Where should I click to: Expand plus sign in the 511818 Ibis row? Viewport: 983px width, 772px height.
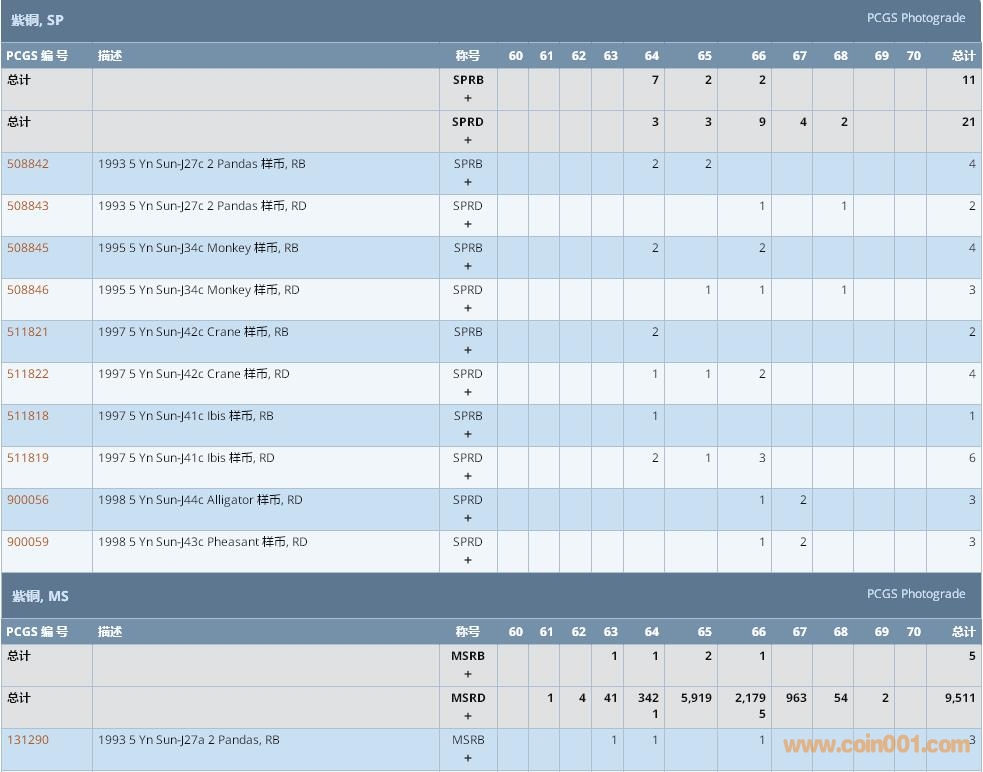tap(467, 435)
